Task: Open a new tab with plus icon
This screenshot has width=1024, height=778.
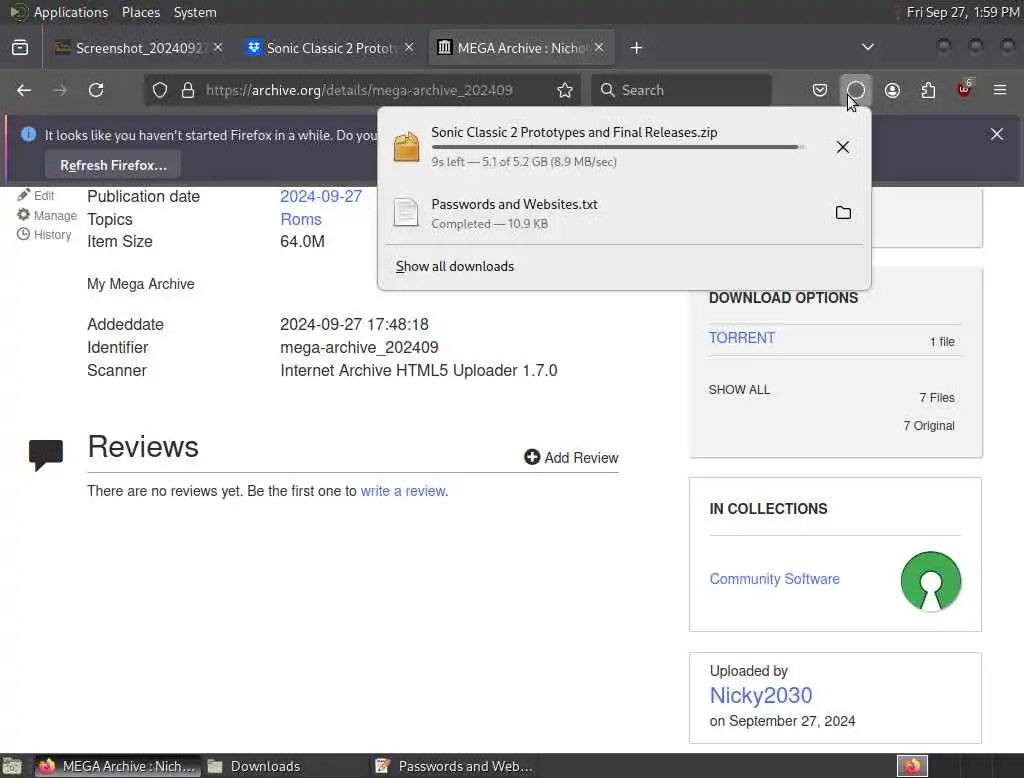Action: click(x=636, y=48)
